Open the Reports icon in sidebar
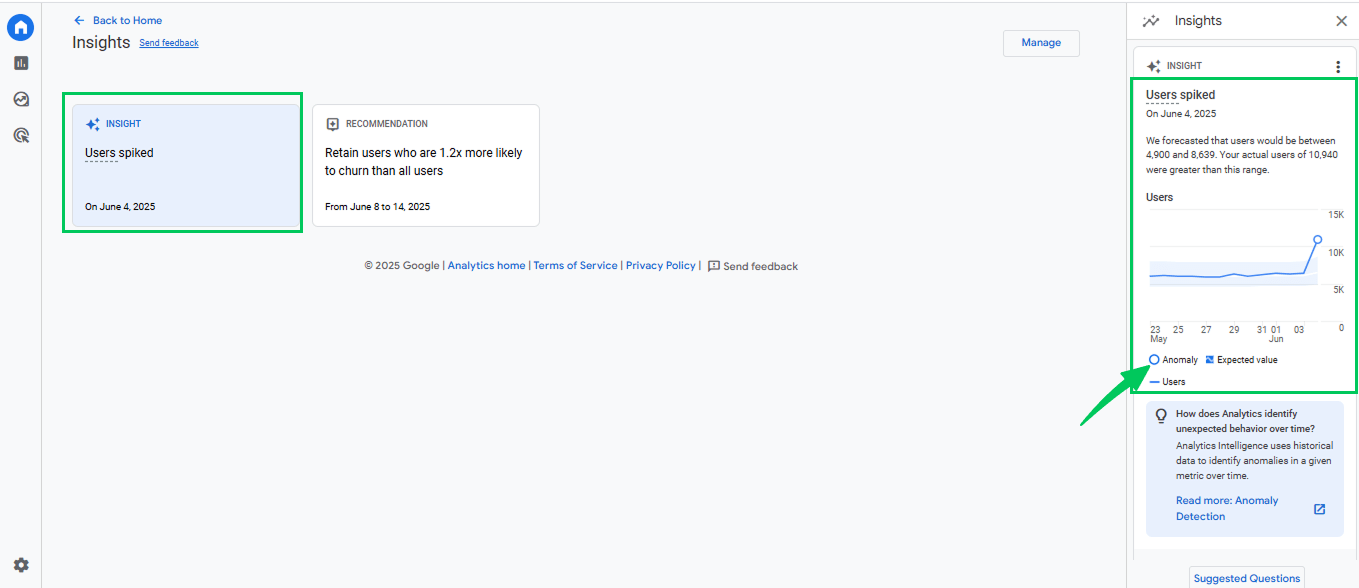 point(21,63)
